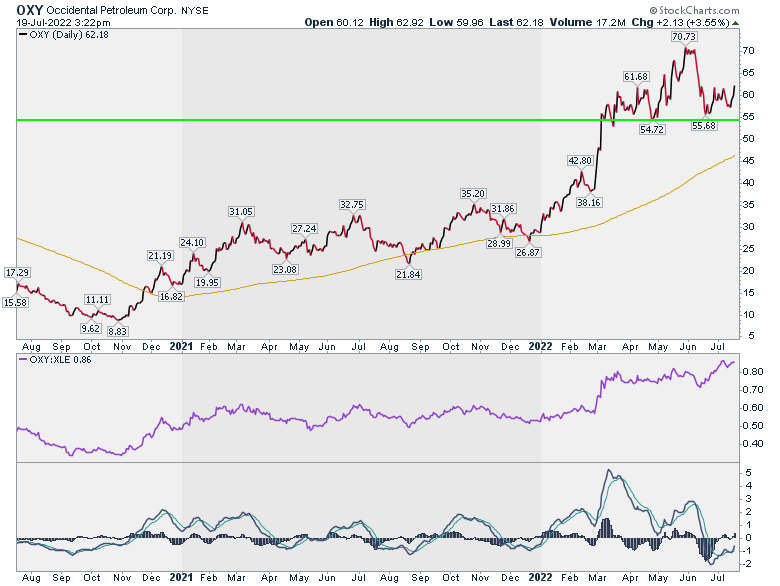Click the 55.68 low price label
Viewport: 780px width, 586px height.
point(704,125)
